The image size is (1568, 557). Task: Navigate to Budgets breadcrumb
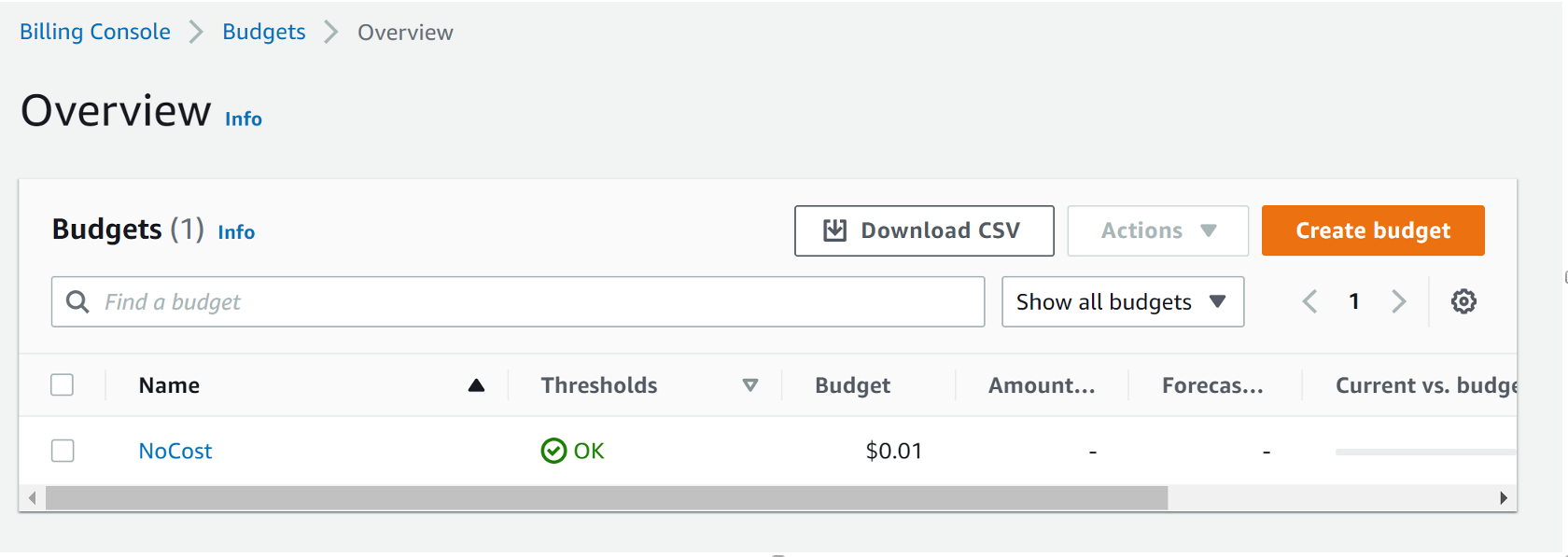point(264,32)
